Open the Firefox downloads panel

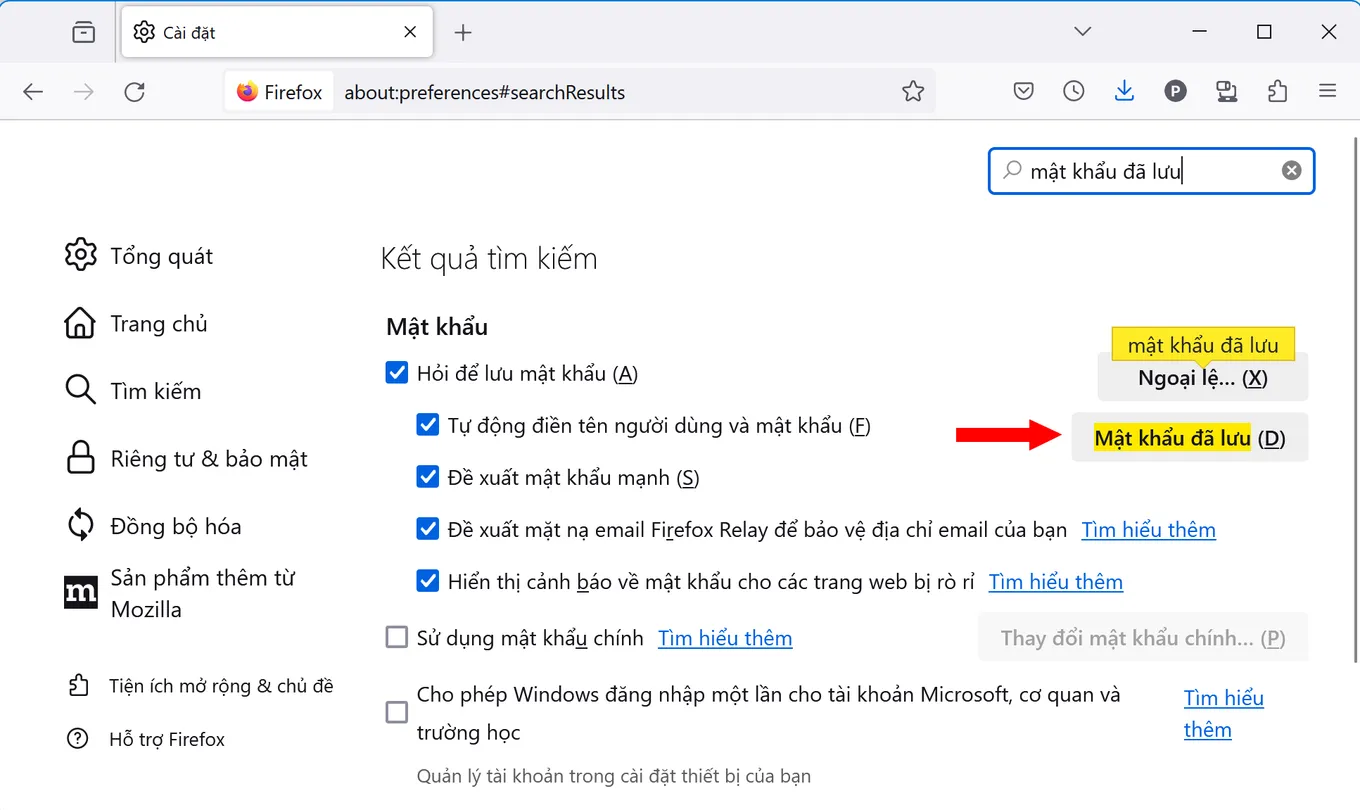click(1124, 91)
